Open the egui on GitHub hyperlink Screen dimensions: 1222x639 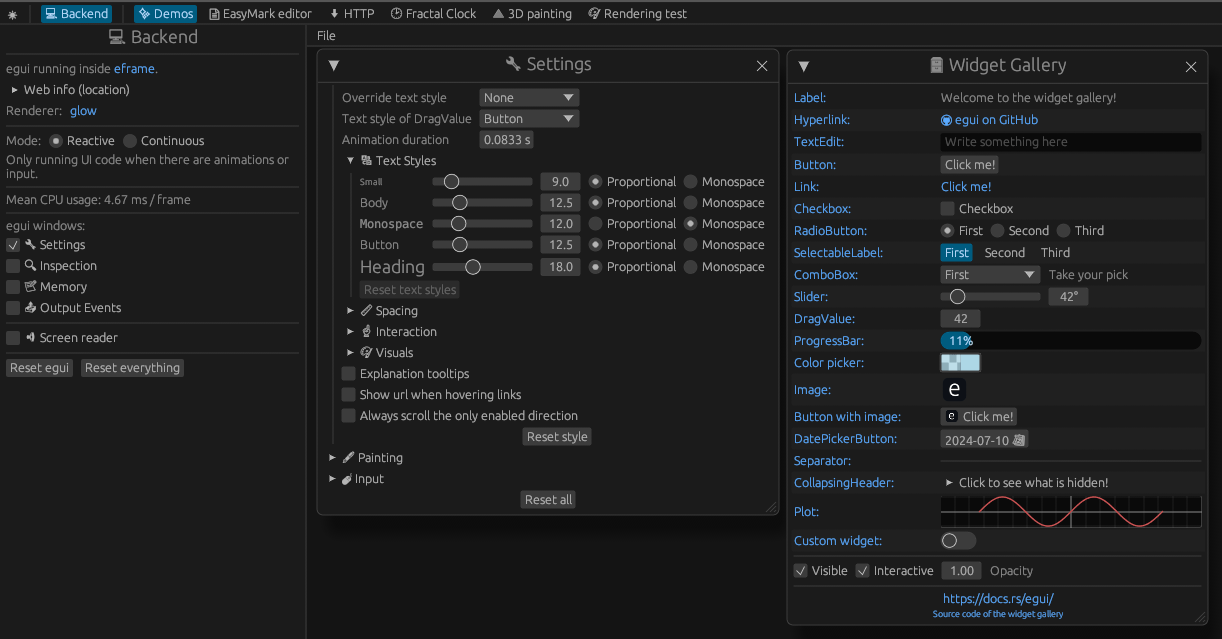(989, 120)
